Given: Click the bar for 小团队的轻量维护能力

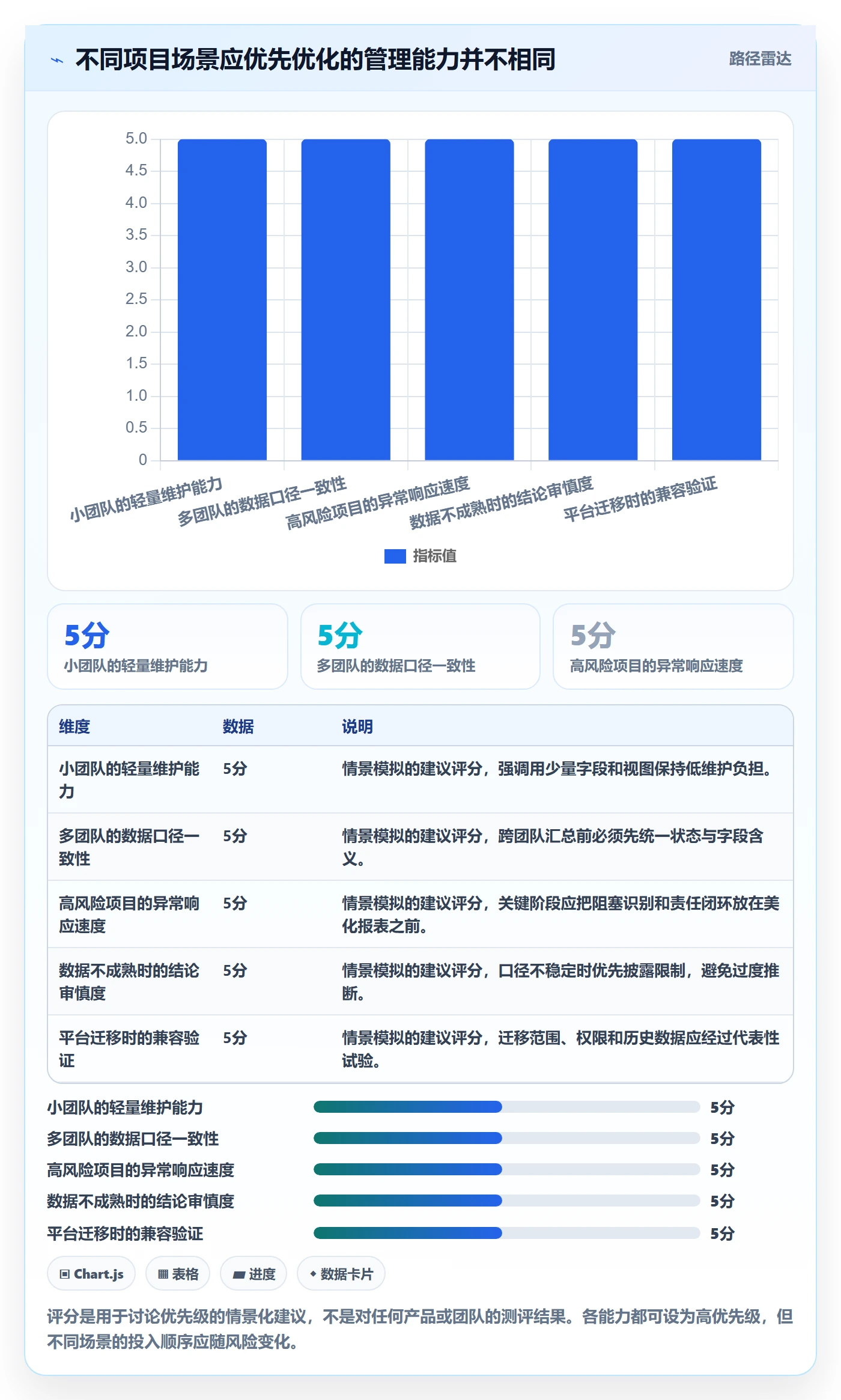Looking at the screenshot, I should click(222, 300).
